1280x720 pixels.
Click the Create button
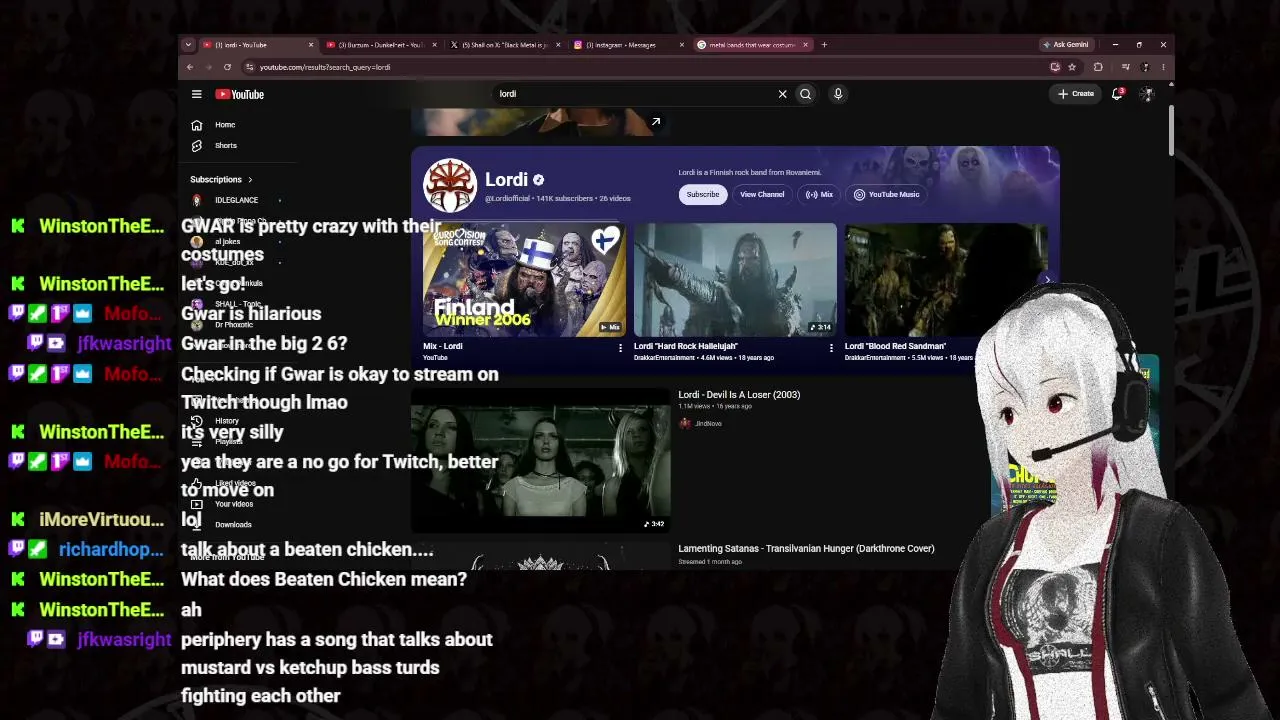coord(1076,94)
